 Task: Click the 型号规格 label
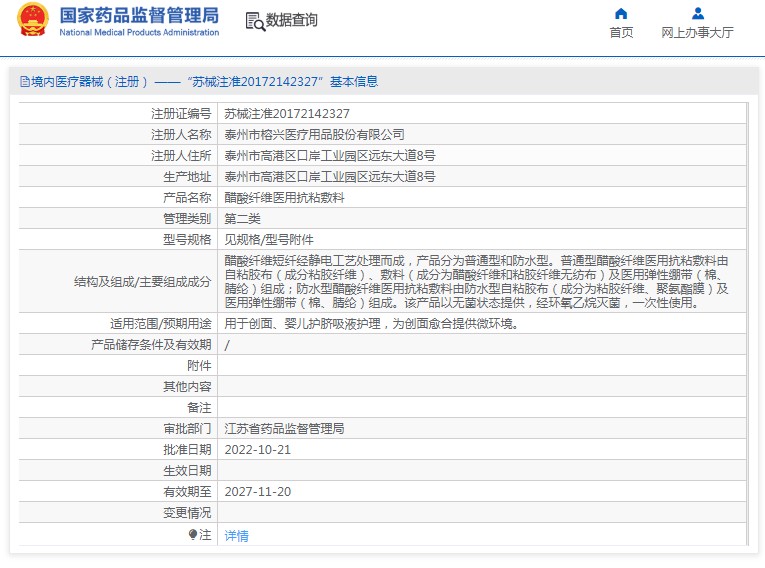(x=187, y=240)
